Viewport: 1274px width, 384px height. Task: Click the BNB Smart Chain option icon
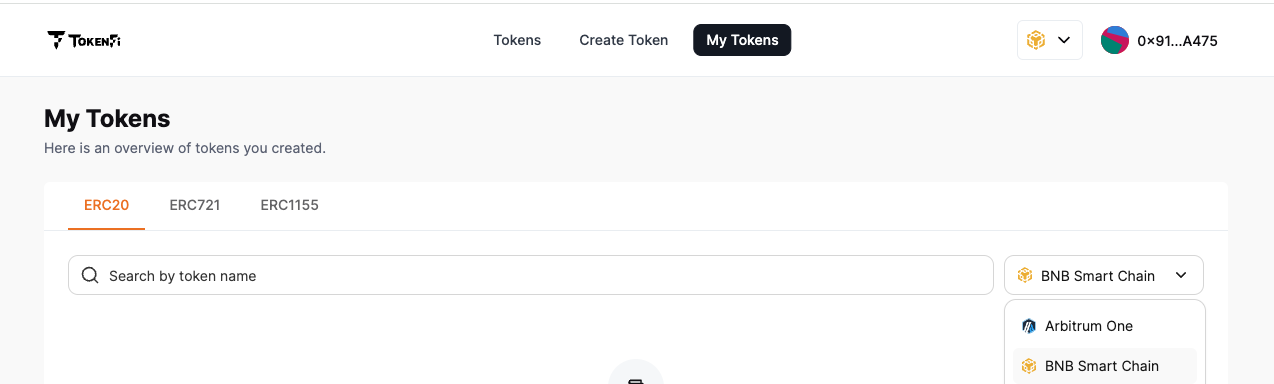pyautogui.click(x=1029, y=366)
